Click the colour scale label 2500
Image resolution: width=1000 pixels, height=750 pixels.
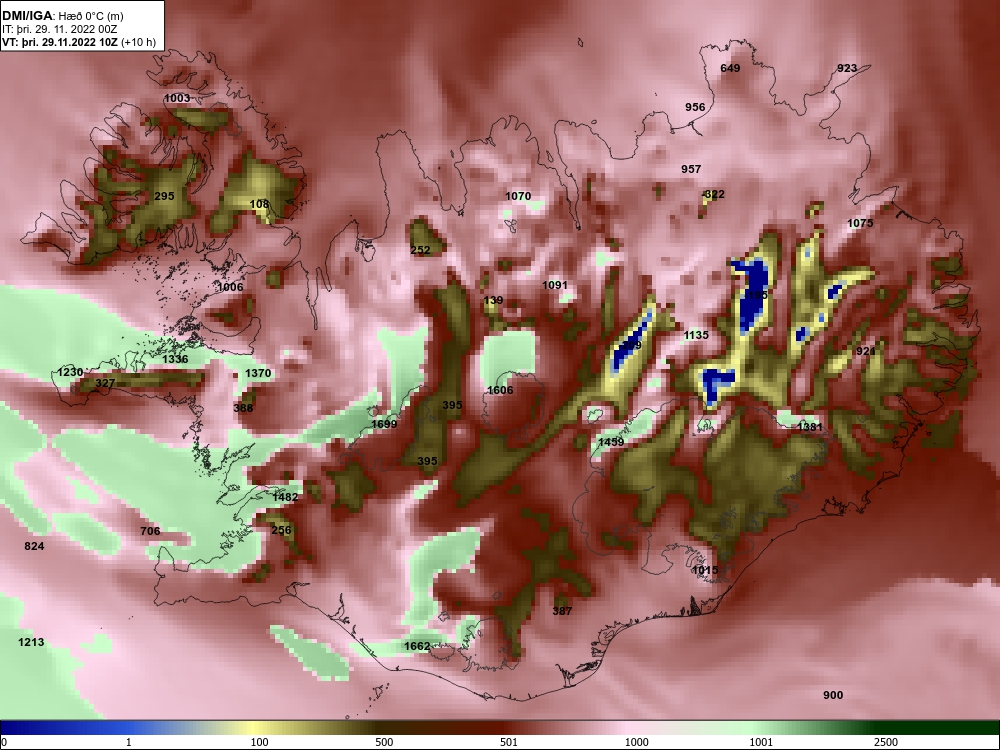point(886,742)
